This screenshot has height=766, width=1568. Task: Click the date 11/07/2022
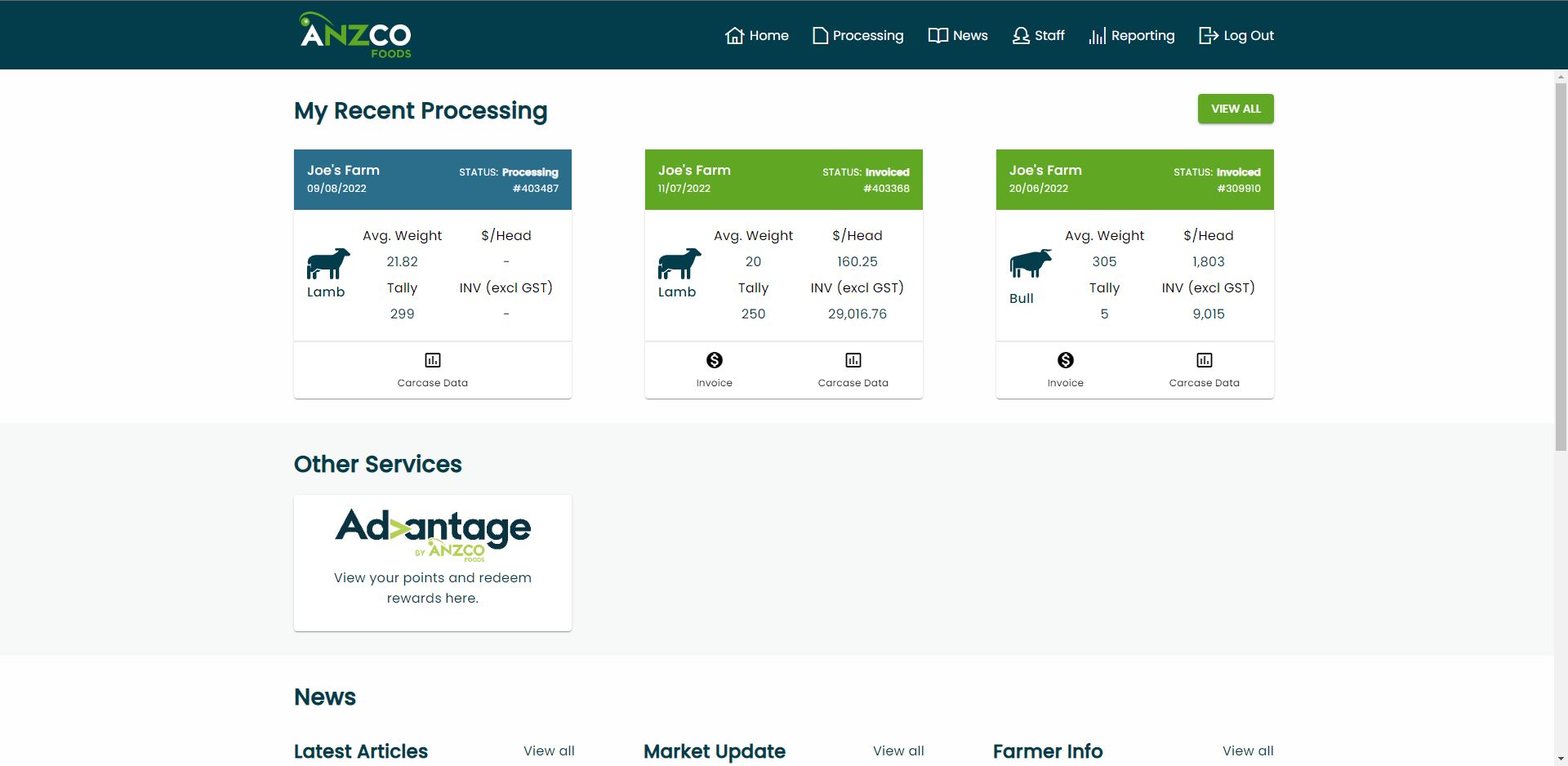[684, 188]
